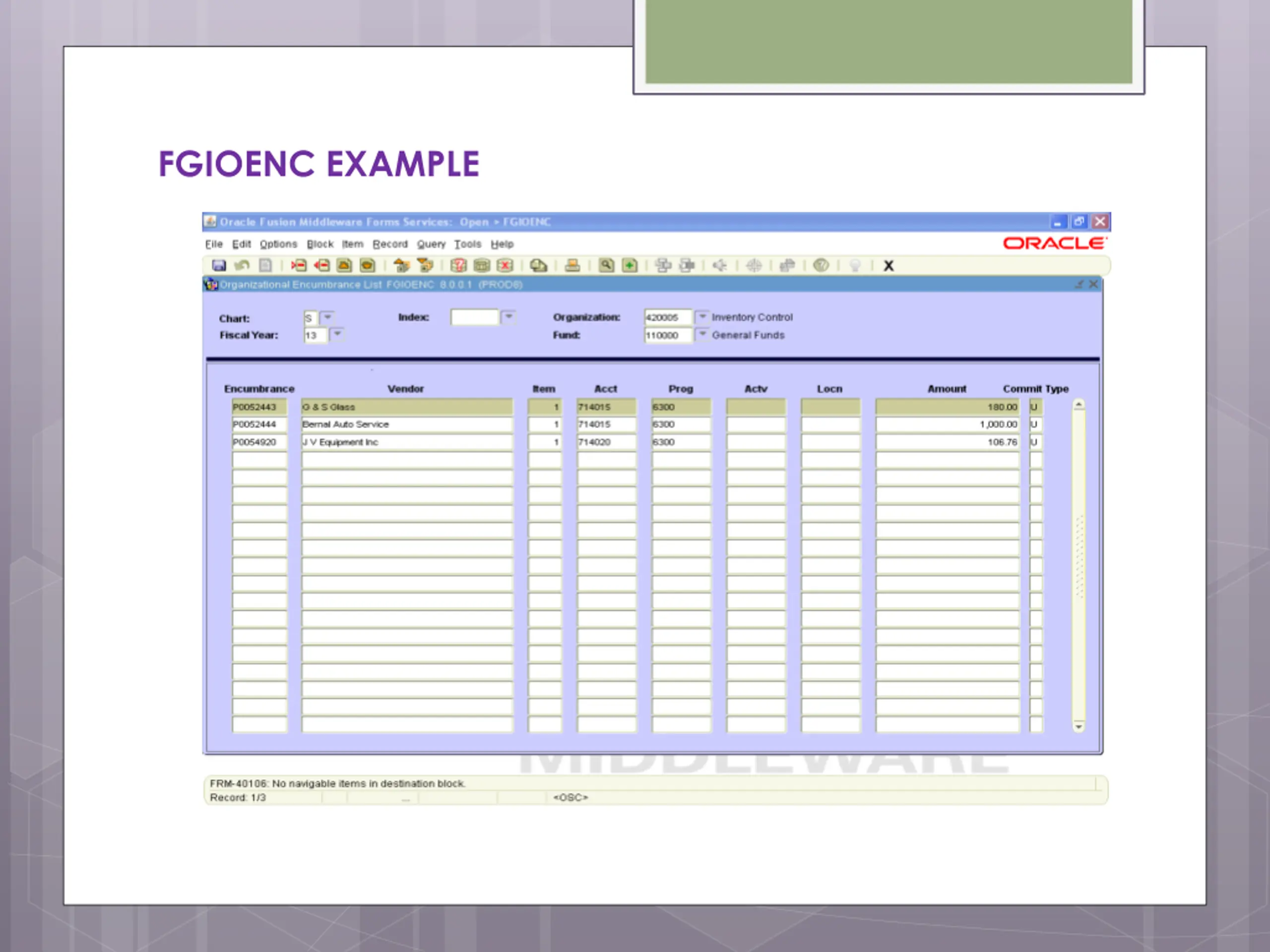Click the Chart input field
1270x952 pixels.
310,318
